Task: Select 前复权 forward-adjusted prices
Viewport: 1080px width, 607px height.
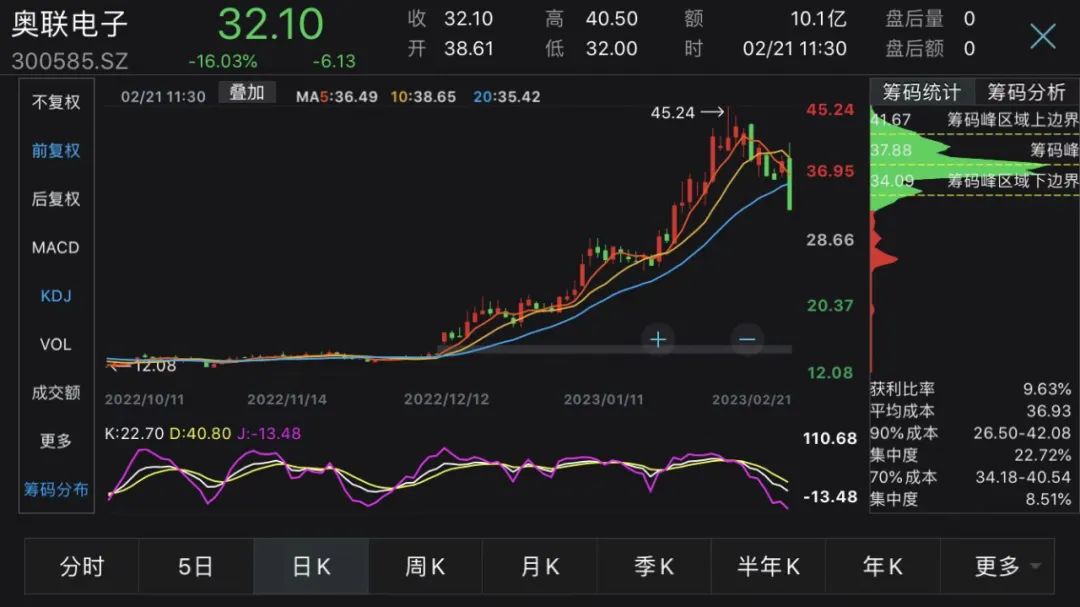Action: 54,150
